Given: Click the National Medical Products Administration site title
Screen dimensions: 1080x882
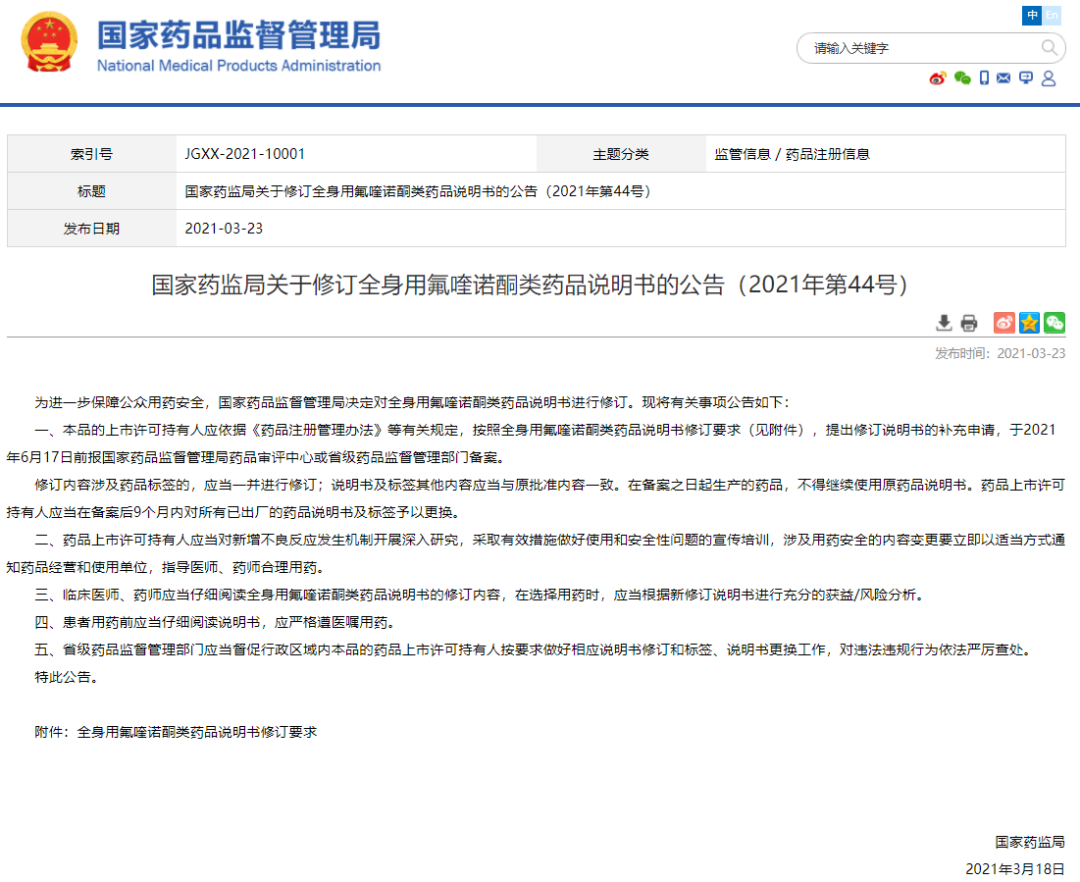Looking at the screenshot, I should (x=238, y=47).
